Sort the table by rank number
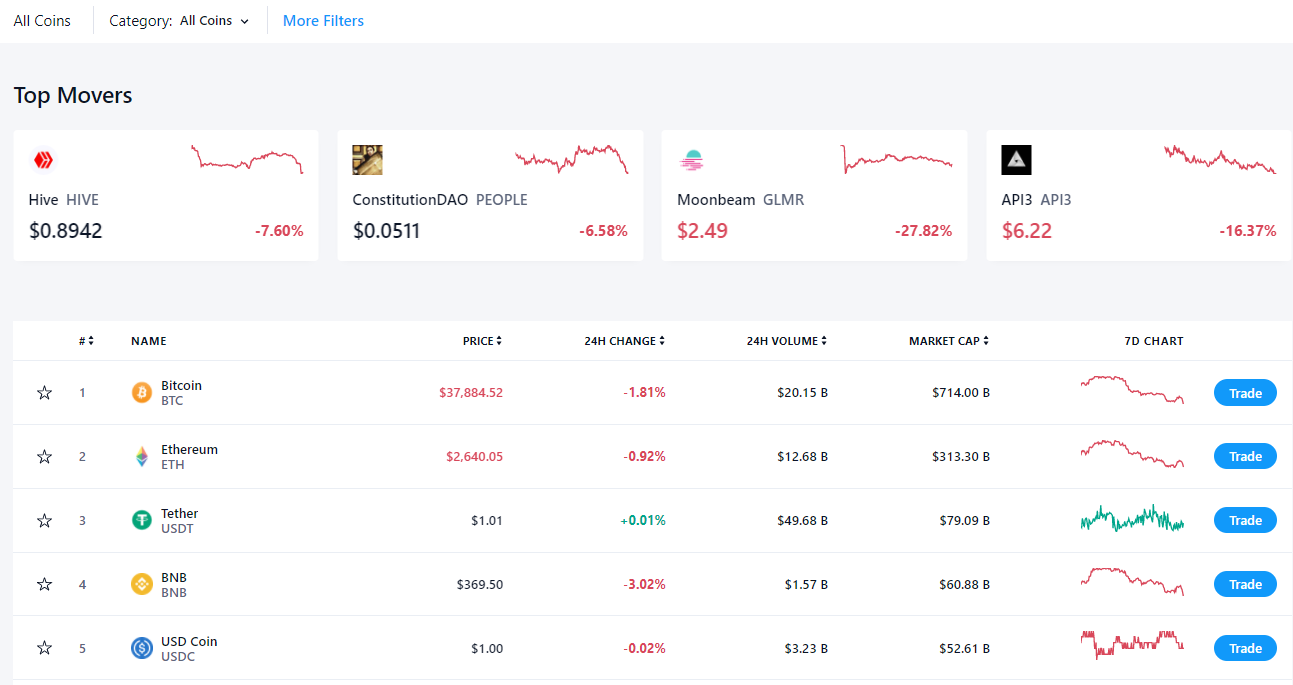The height and width of the screenshot is (685, 1293). pos(86,341)
